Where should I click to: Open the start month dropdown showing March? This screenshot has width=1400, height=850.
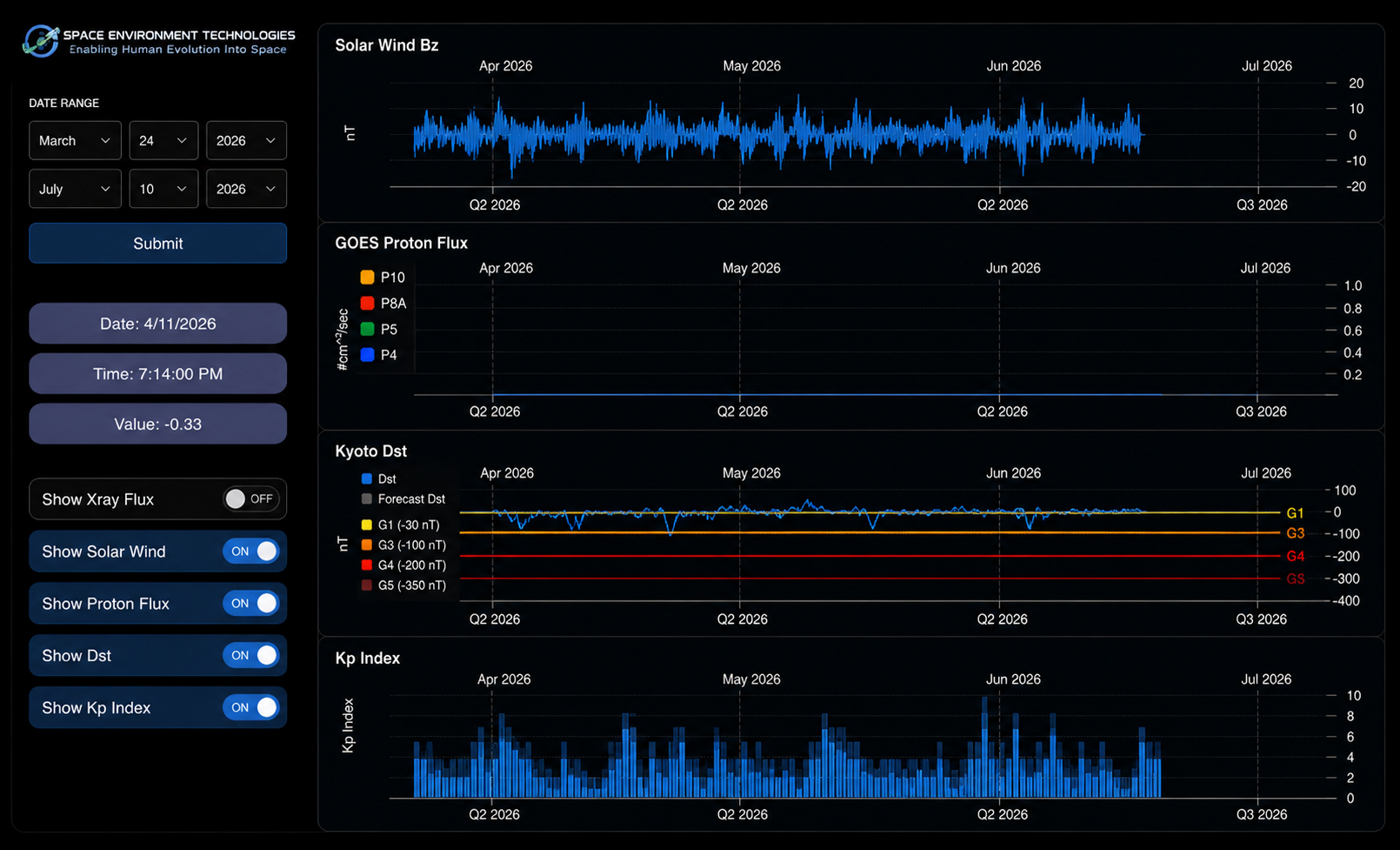click(x=75, y=140)
